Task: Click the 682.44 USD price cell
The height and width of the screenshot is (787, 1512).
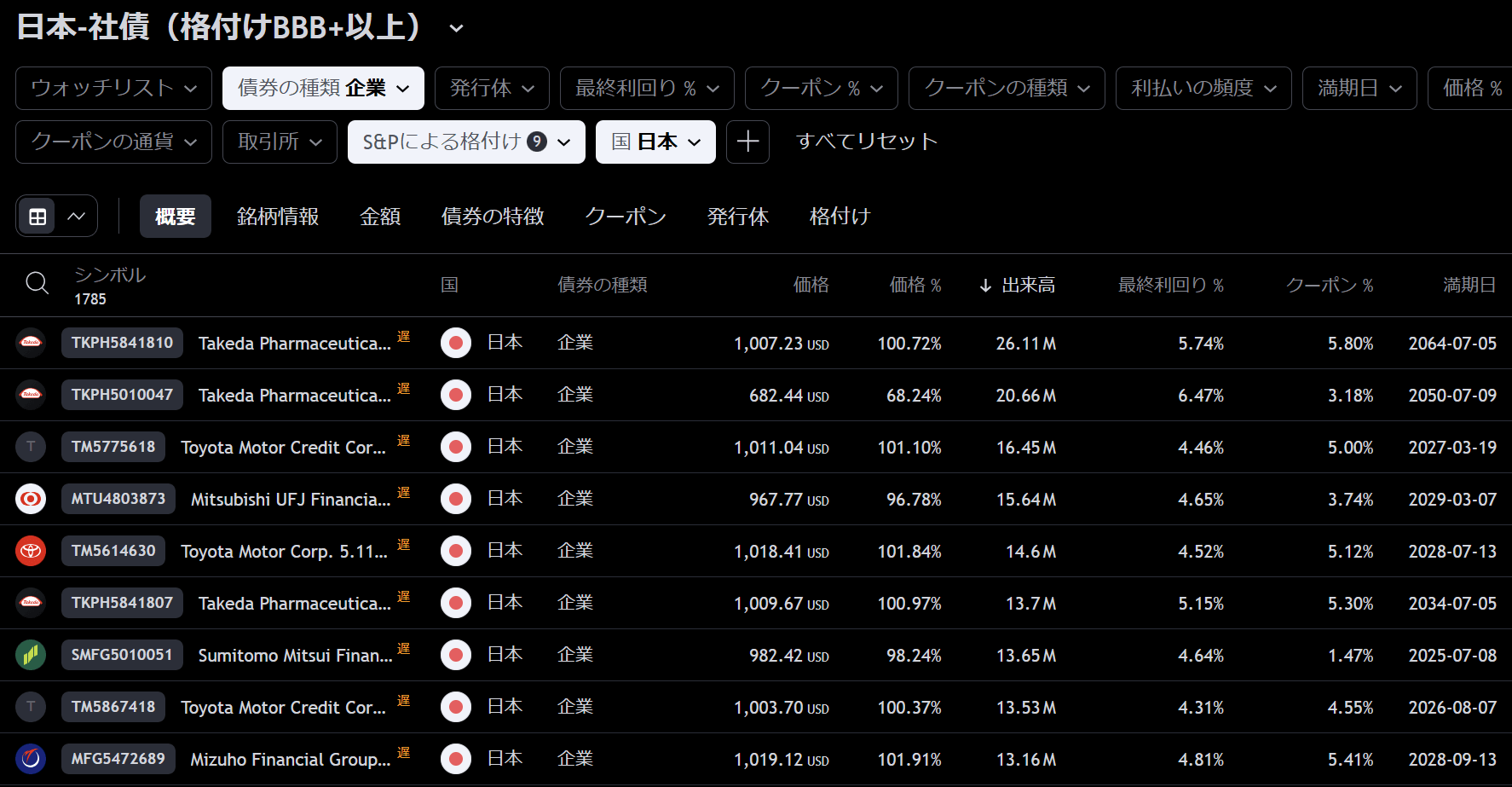Action: pos(789,396)
